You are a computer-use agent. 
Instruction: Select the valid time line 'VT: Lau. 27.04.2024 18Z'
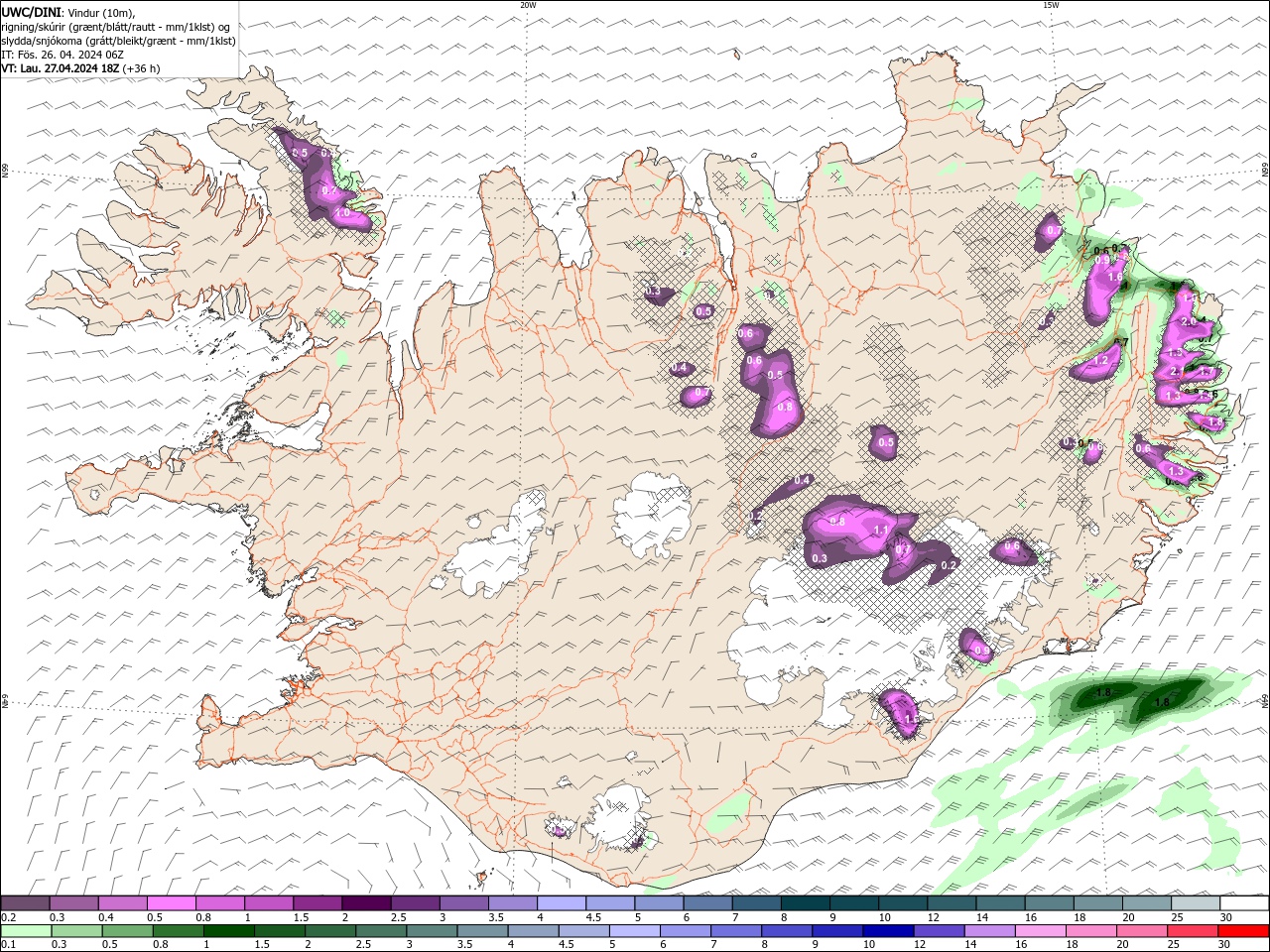[61, 68]
